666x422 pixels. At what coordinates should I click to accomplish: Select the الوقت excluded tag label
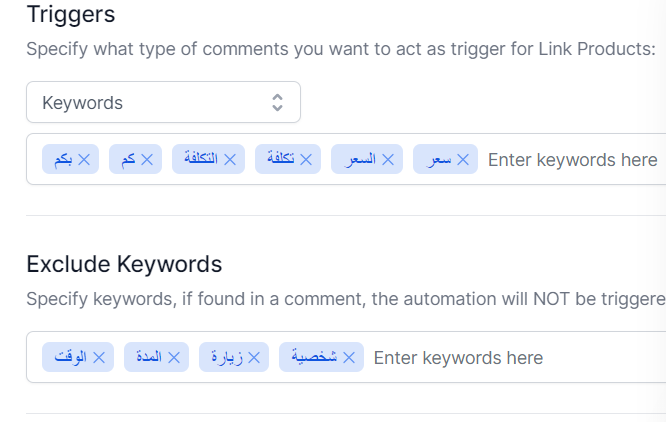[x=71, y=357]
